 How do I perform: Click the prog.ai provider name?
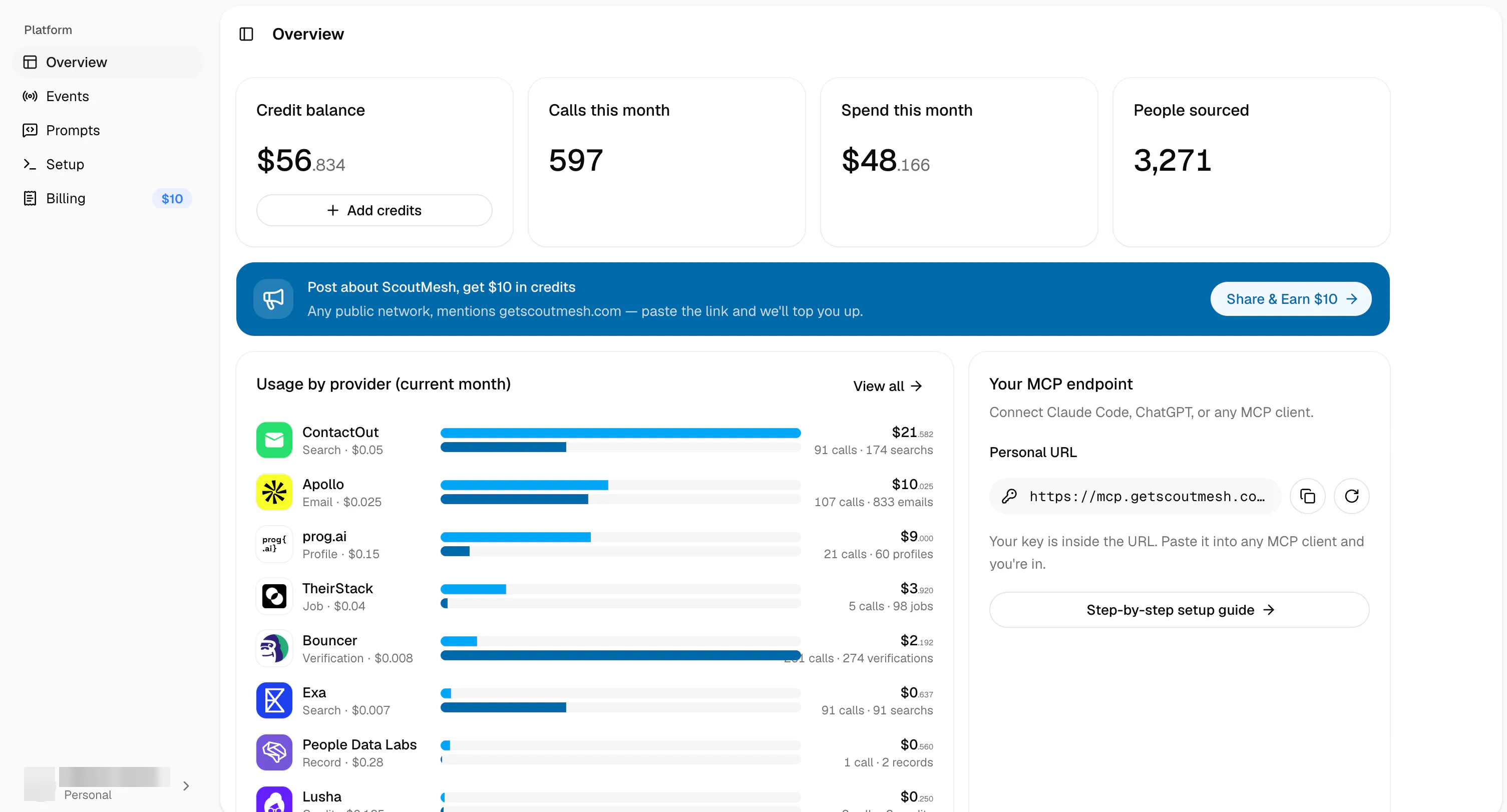324,537
